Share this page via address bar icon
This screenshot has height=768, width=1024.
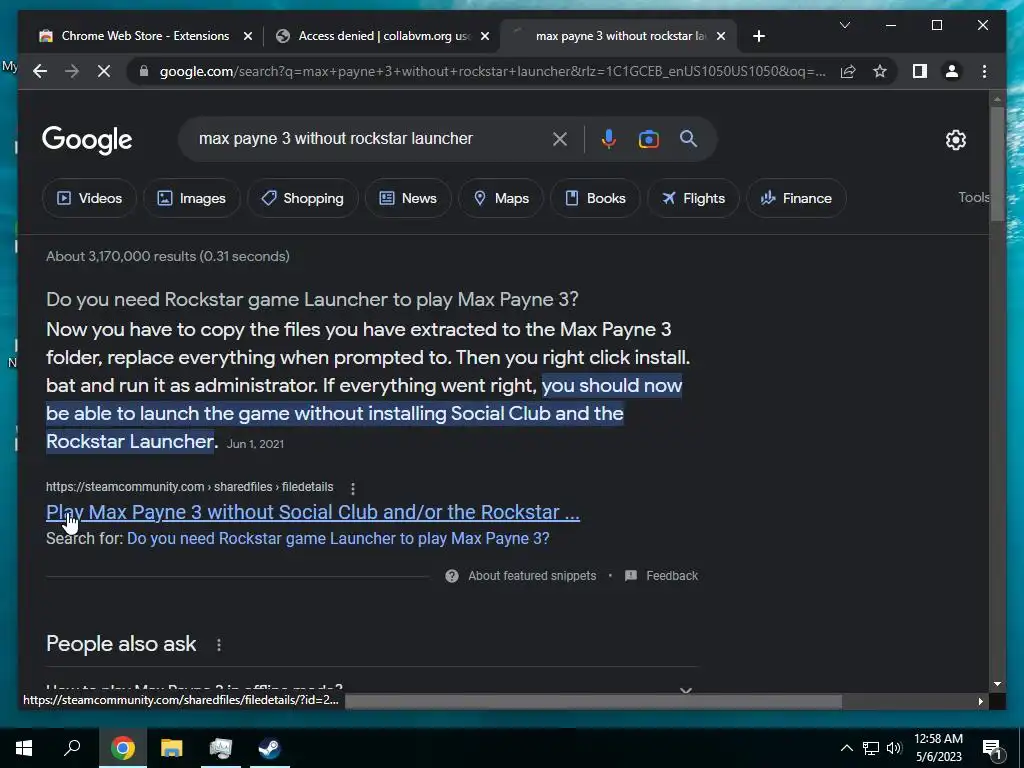pyautogui.click(x=848, y=71)
